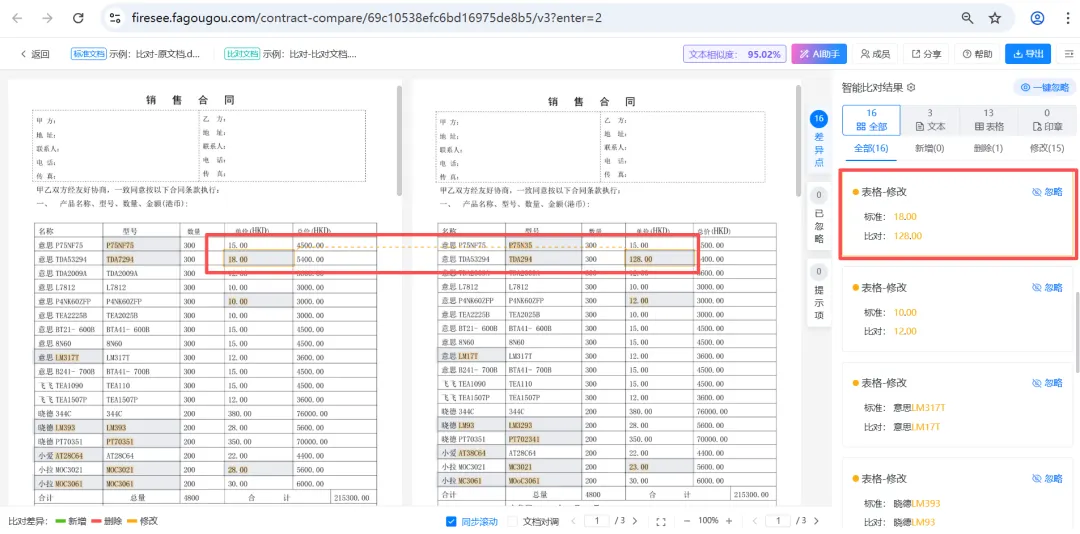Click the address bar URL

(366, 19)
